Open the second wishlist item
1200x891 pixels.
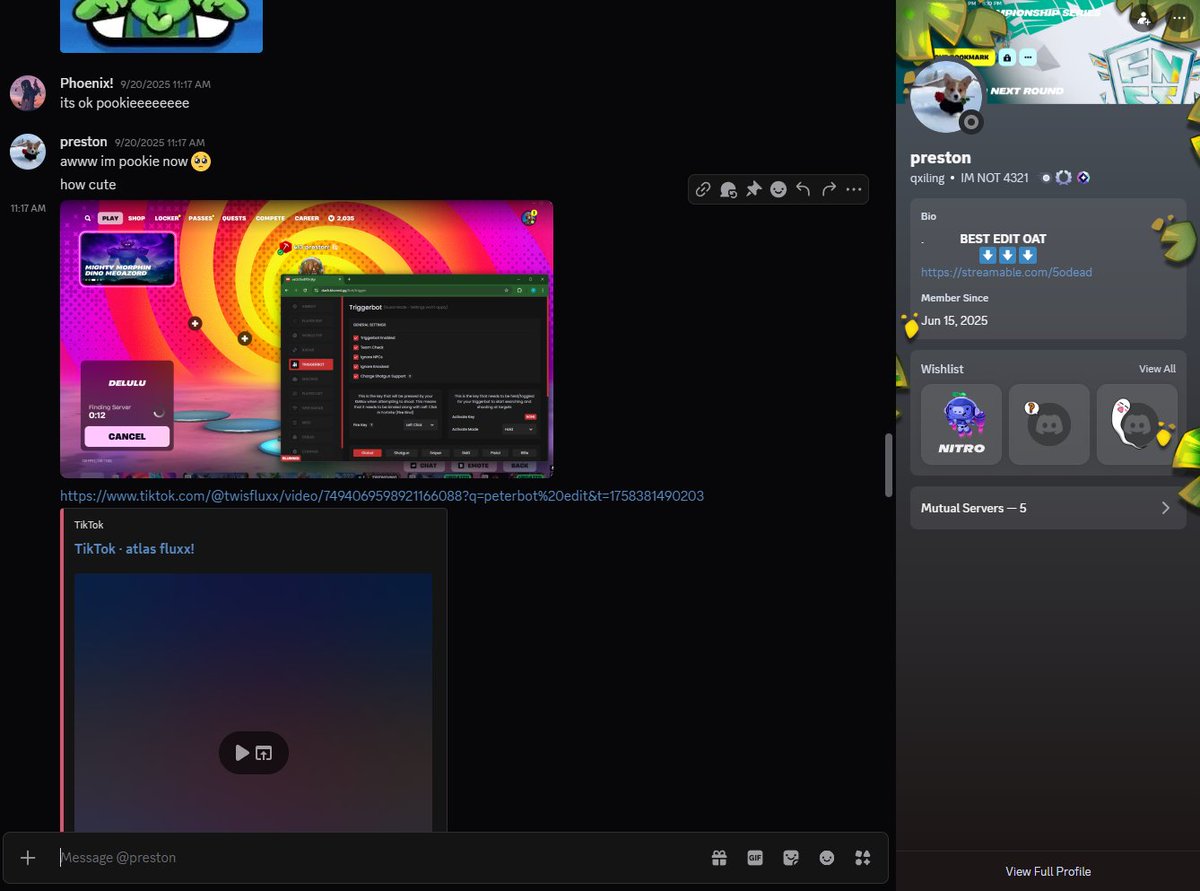[x=1049, y=424]
